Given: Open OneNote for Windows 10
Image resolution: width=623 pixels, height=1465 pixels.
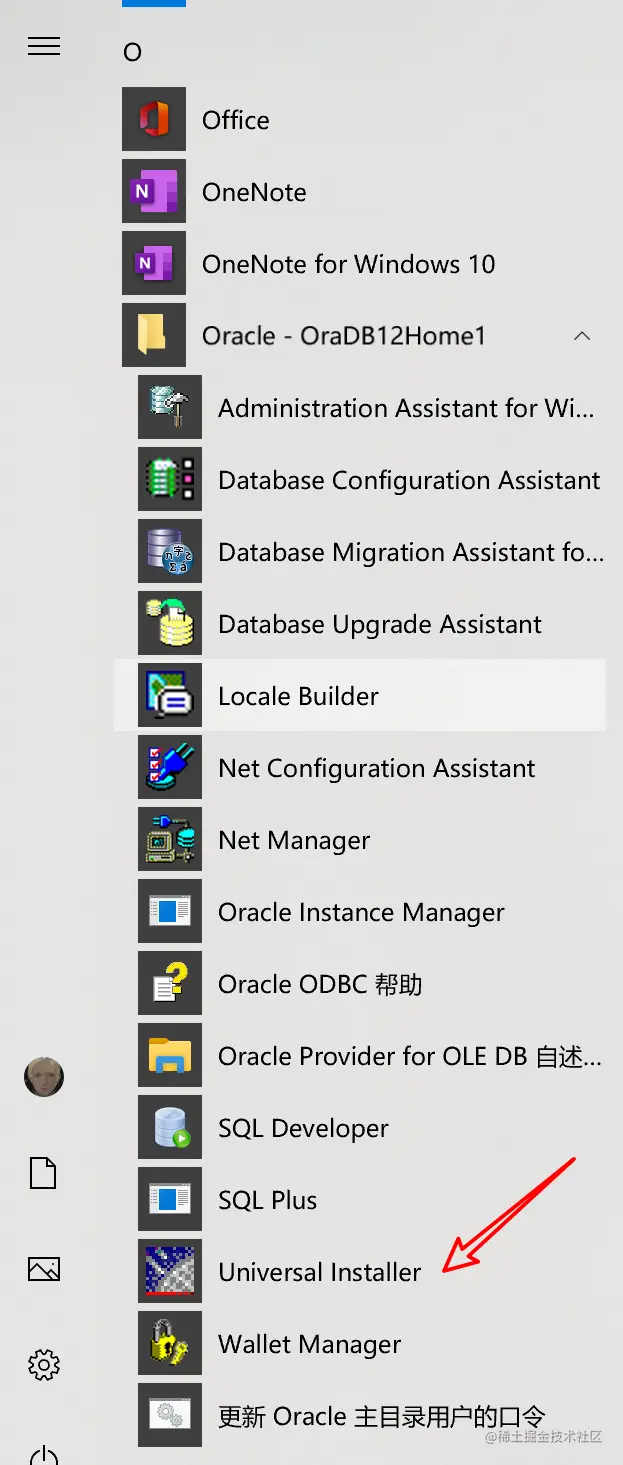Looking at the screenshot, I should click(x=348, y=264).
